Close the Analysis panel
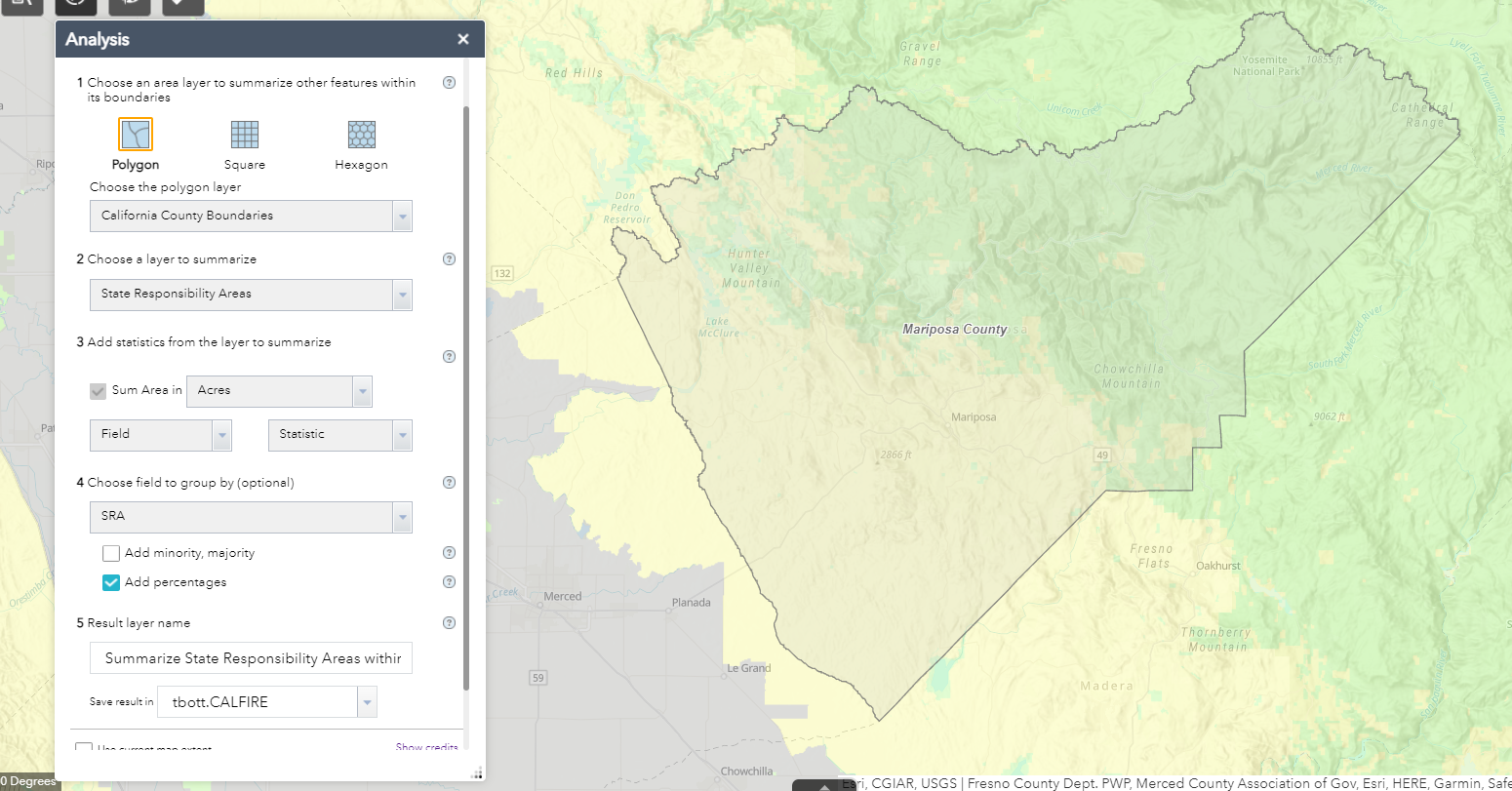Viewport: 1512px width, 791px height. (x=463, y=39)
